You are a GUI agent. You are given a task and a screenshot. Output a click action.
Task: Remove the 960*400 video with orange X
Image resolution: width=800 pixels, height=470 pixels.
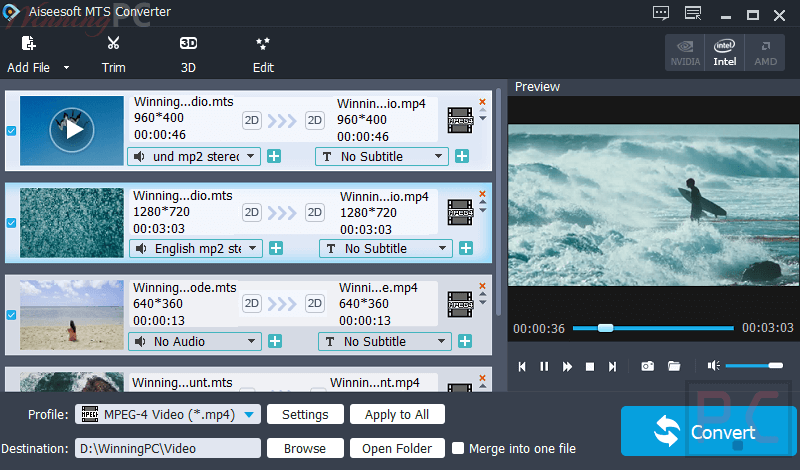482,102
